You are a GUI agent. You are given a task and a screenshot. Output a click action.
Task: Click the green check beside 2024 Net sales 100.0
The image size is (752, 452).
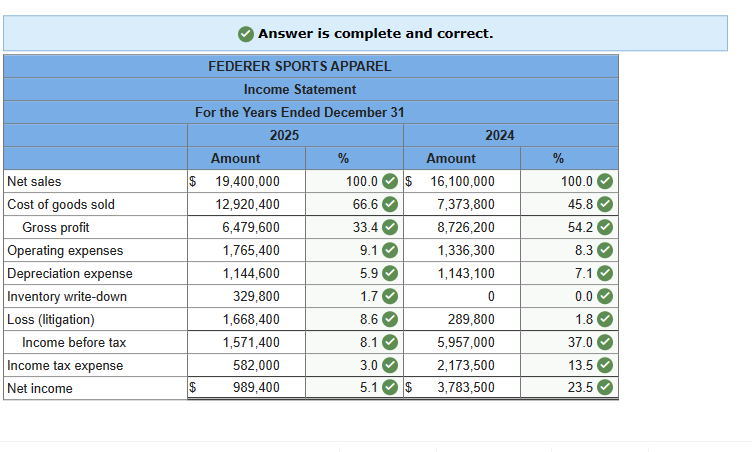605,181
